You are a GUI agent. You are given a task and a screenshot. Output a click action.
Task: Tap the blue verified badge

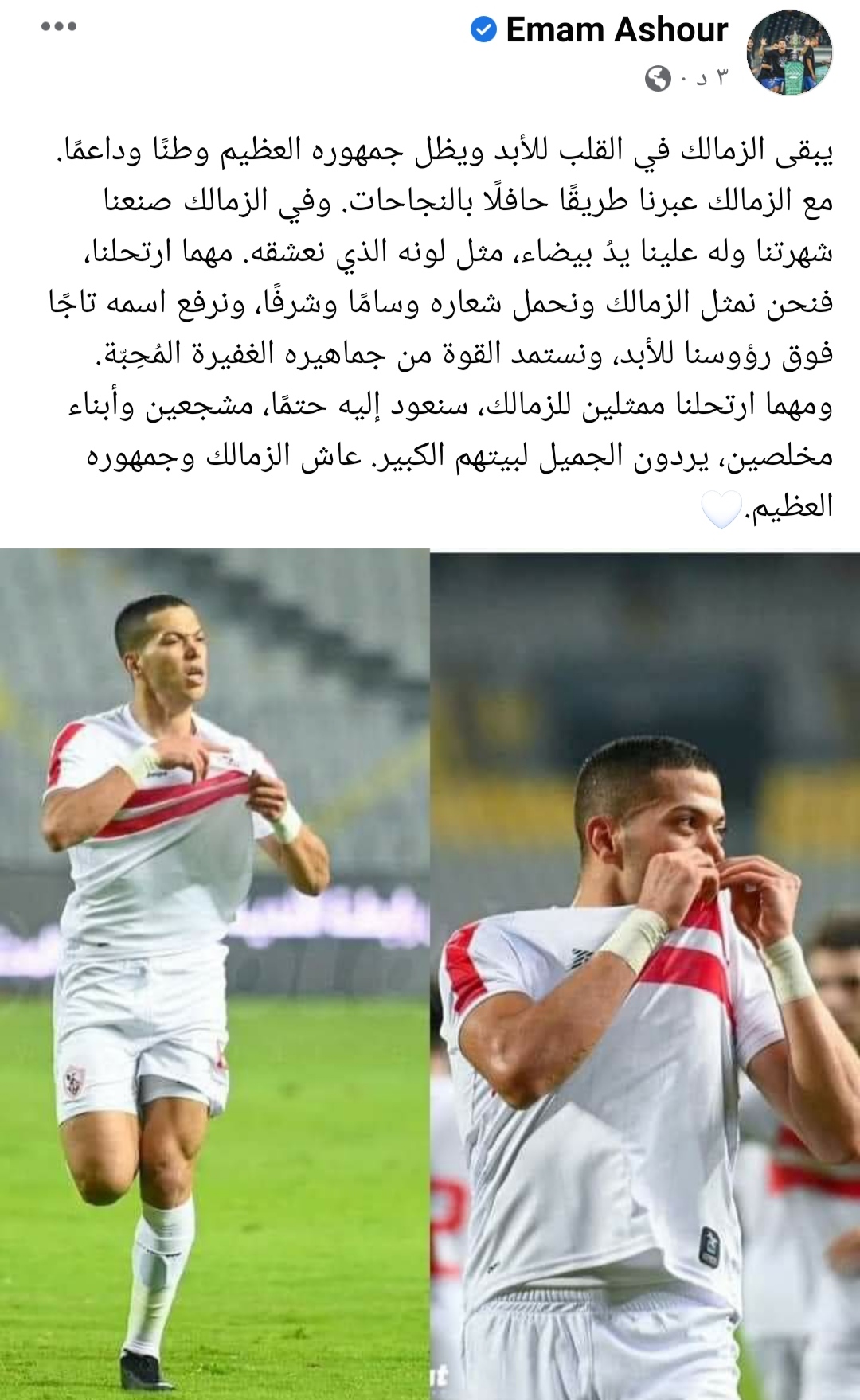coord(483,30)
